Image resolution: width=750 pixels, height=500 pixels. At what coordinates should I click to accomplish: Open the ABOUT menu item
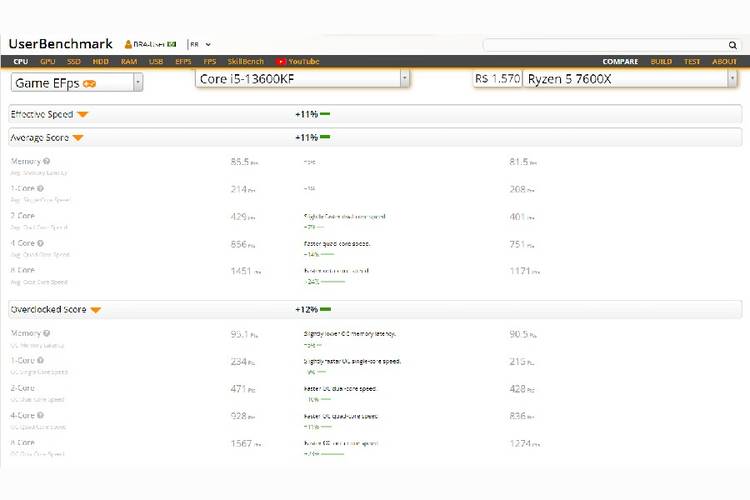point(724,61)
